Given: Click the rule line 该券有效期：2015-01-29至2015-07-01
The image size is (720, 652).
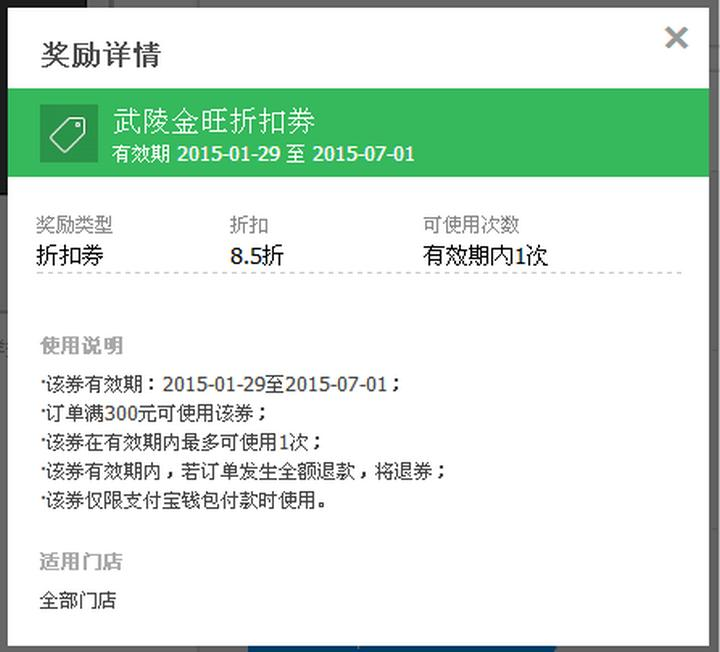Looking at the screenshot, I should [x=221, y=384].
